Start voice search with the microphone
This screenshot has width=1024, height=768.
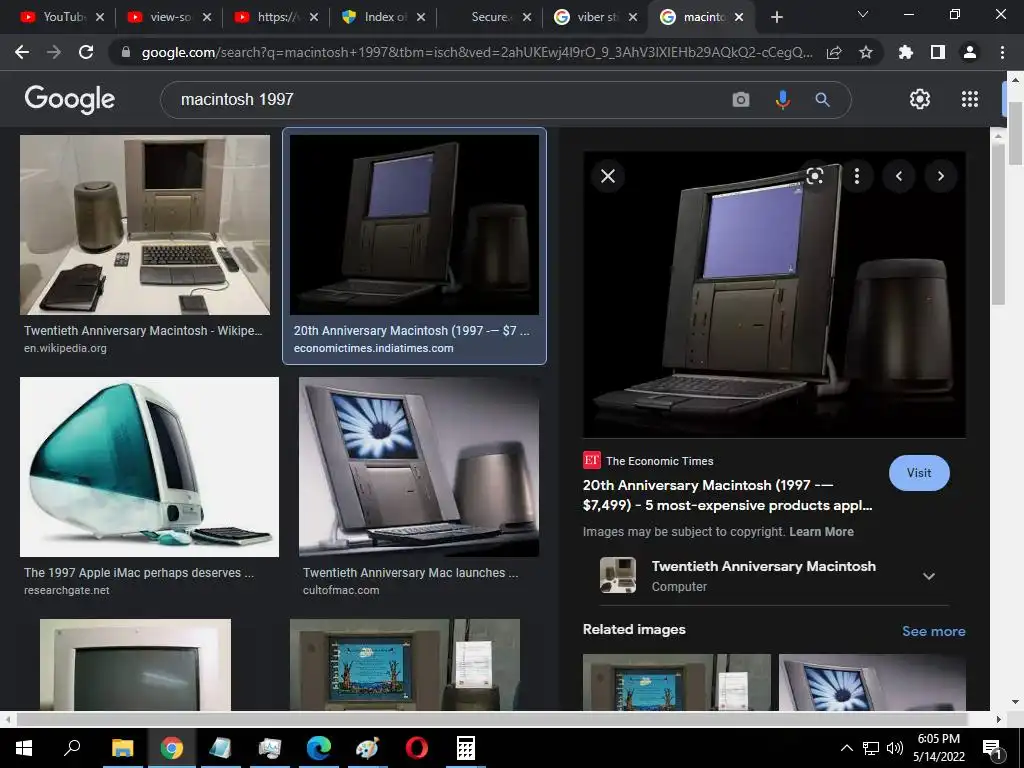(x=782, y=99)
